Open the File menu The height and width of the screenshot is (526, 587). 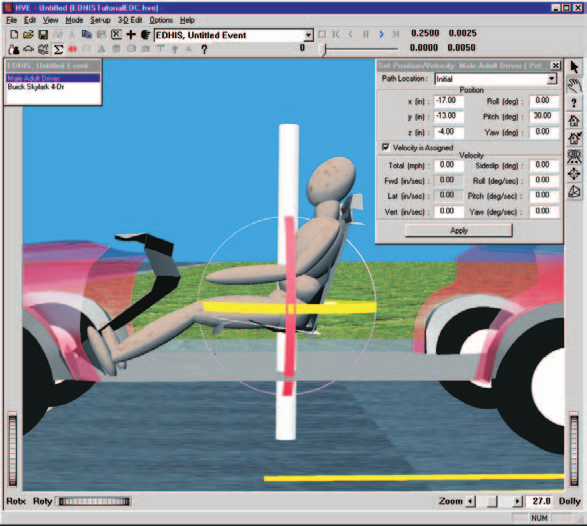pos(12,20)
